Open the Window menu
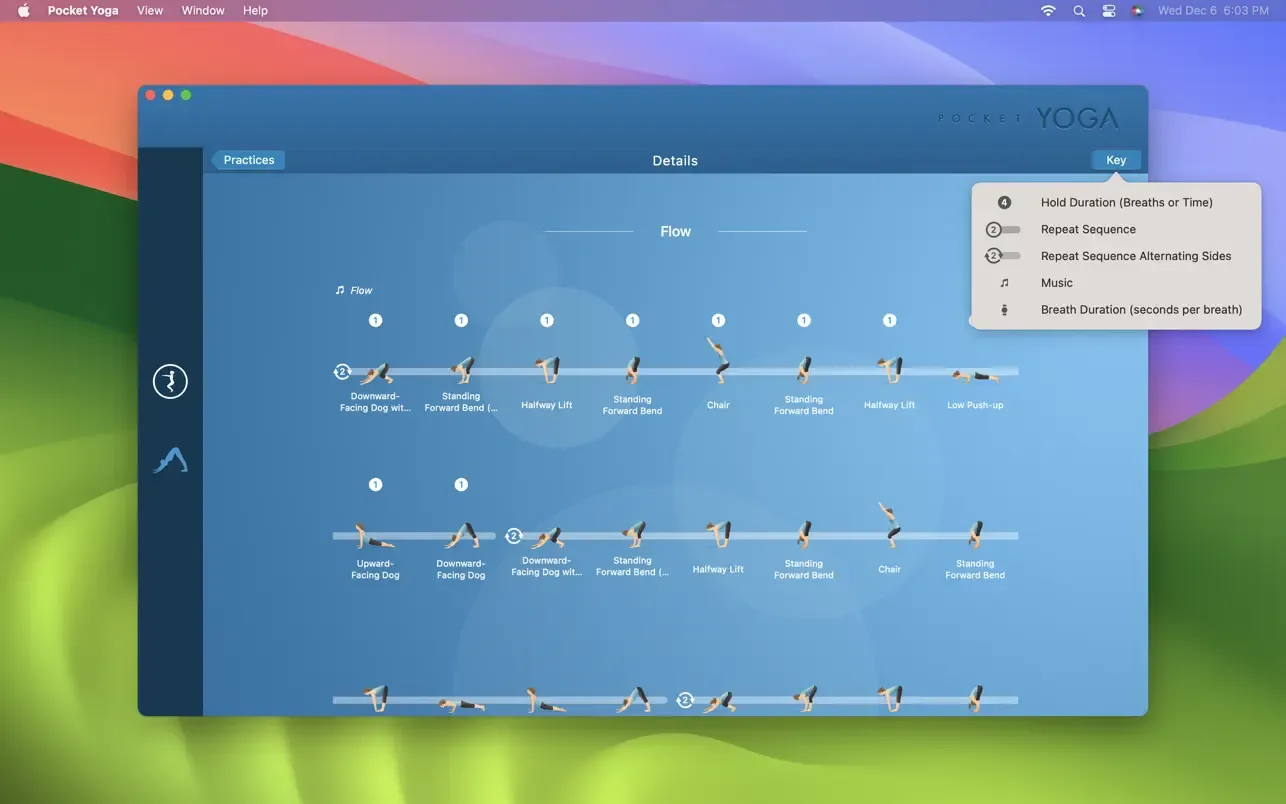 point(203,10)
